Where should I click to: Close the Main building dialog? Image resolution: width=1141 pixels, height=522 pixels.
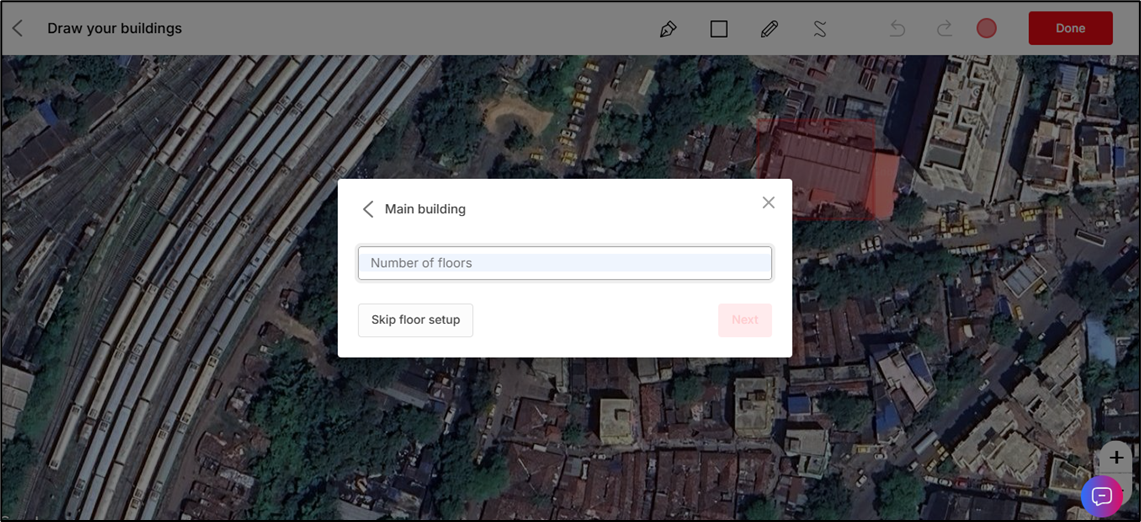click(x=768, y=202)
